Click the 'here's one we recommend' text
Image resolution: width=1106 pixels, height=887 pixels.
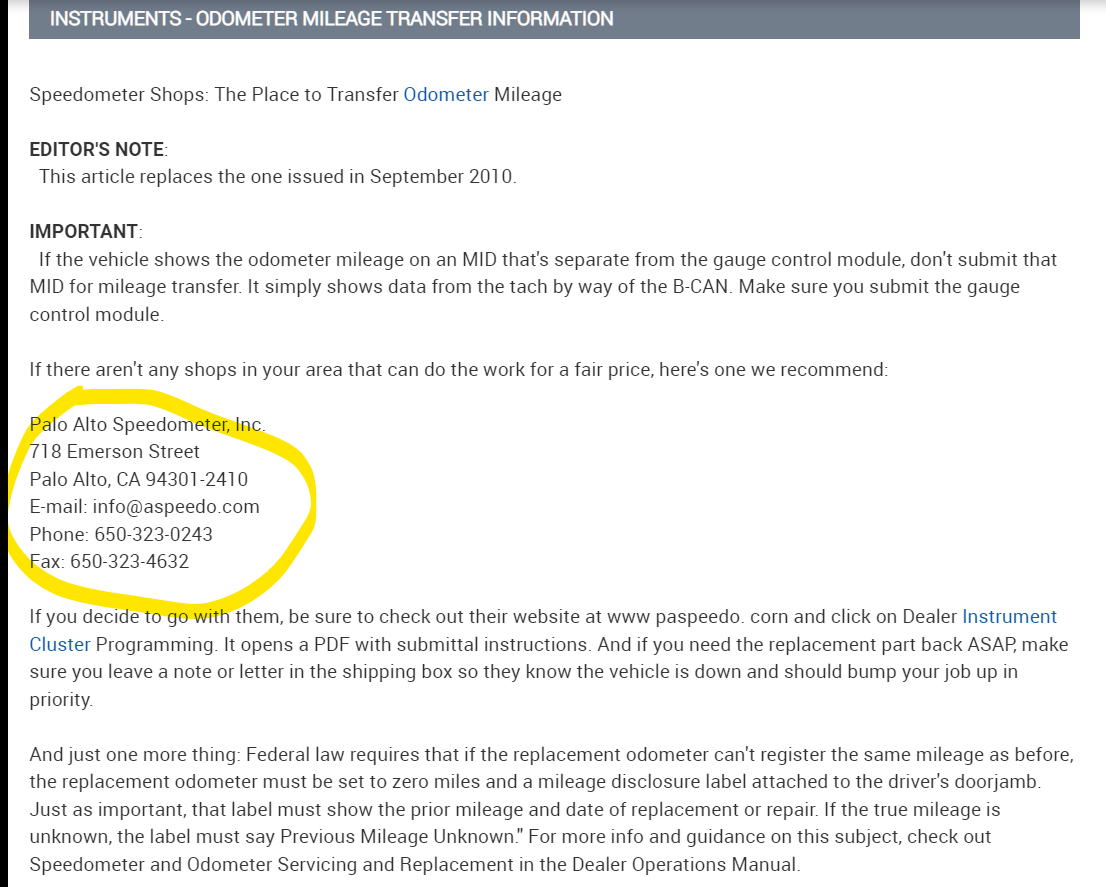pos(791,369)
